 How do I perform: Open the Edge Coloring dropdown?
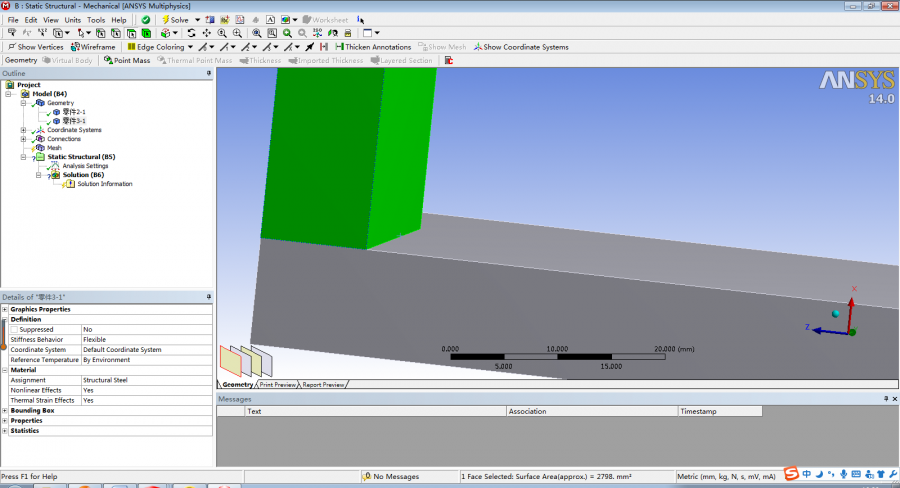pyautogui.click(x=188, y=47)
